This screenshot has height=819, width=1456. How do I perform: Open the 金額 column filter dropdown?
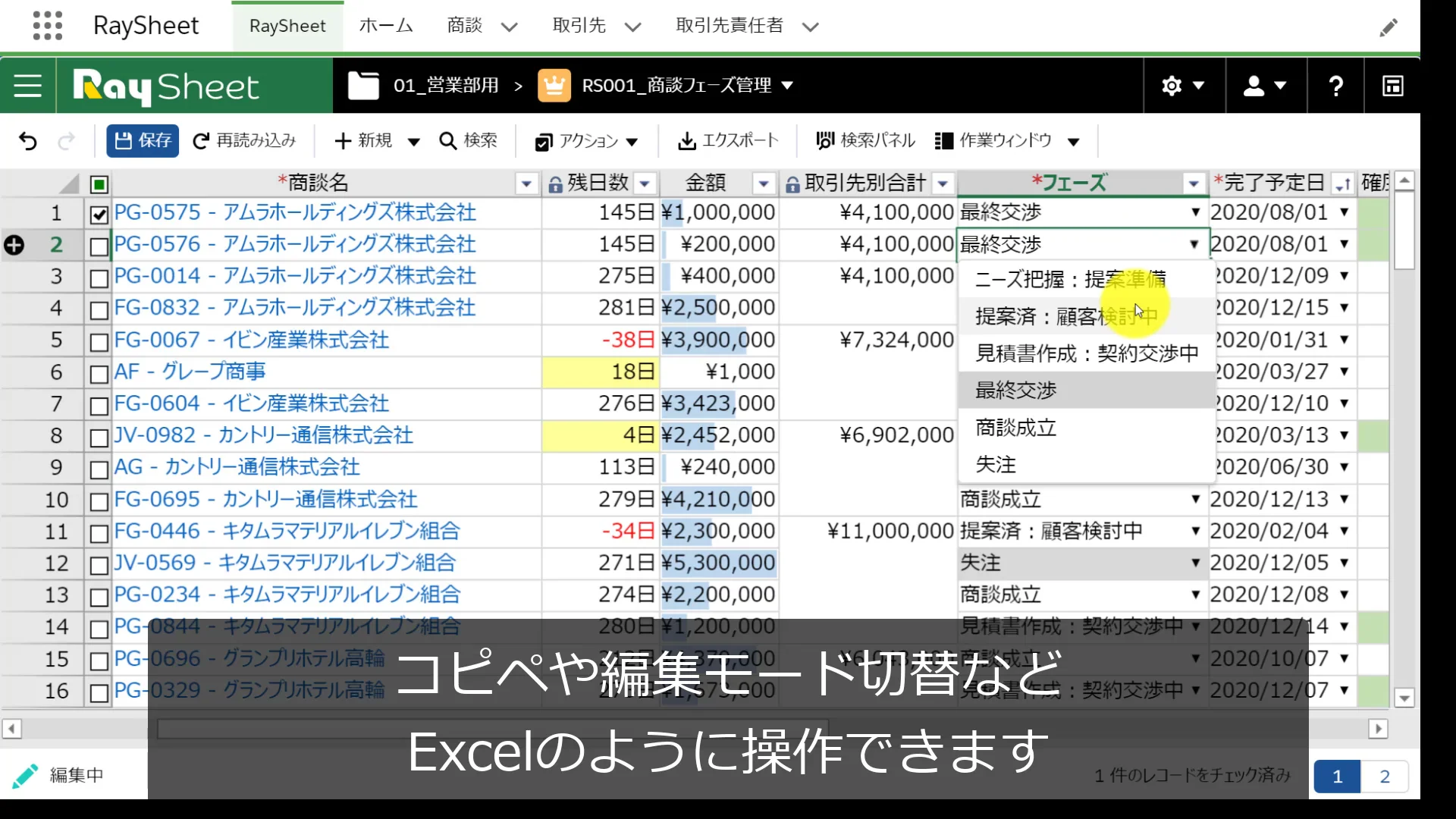click(x=764, y=184)
